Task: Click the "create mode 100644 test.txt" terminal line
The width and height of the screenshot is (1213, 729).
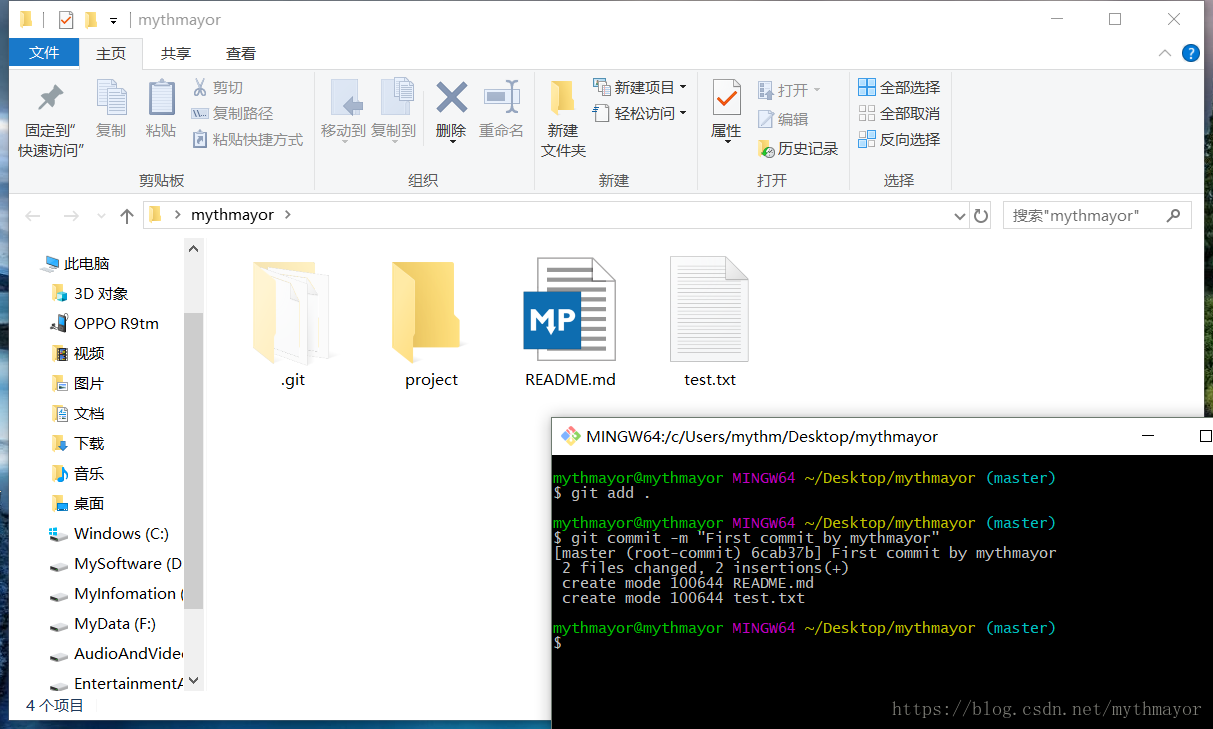Action: point(683,598)
